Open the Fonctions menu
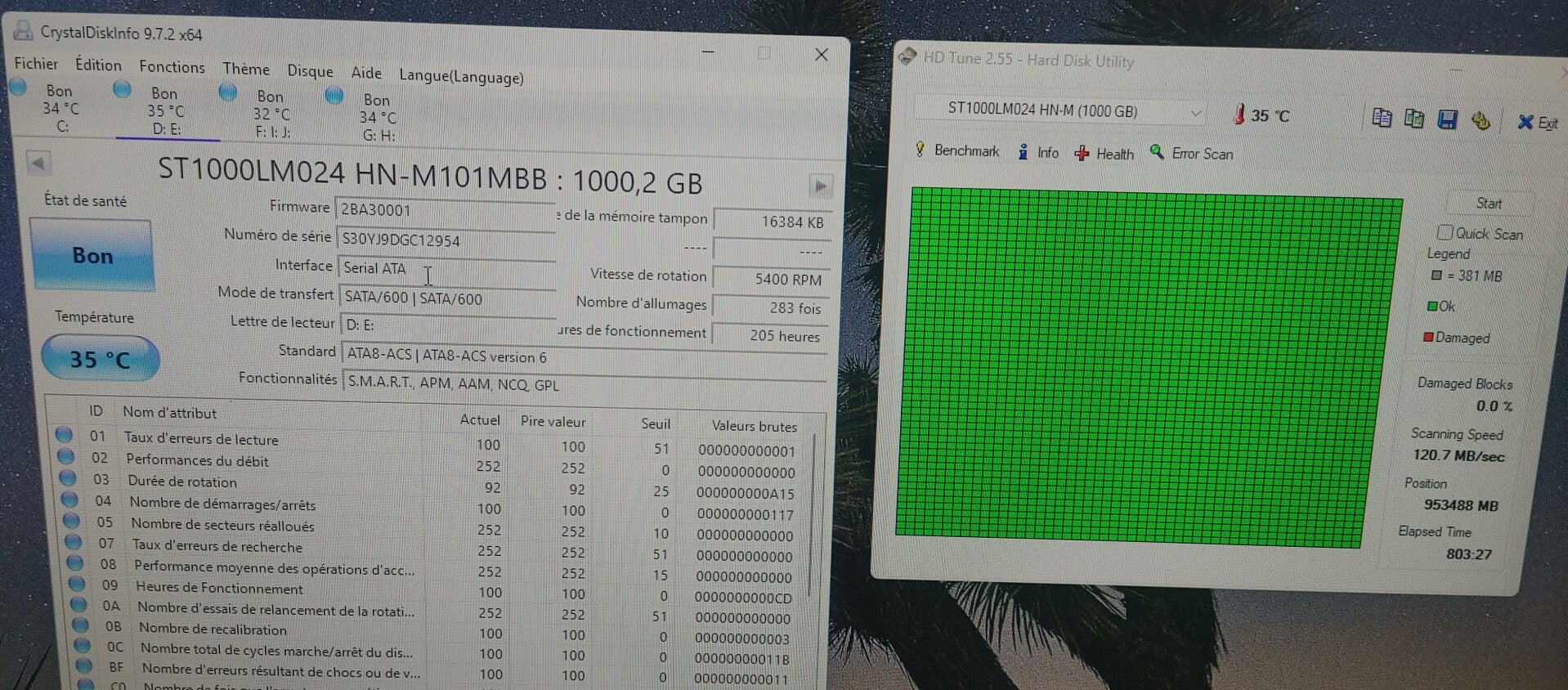Screen dimensions: 1568x690 pos(172,67)
